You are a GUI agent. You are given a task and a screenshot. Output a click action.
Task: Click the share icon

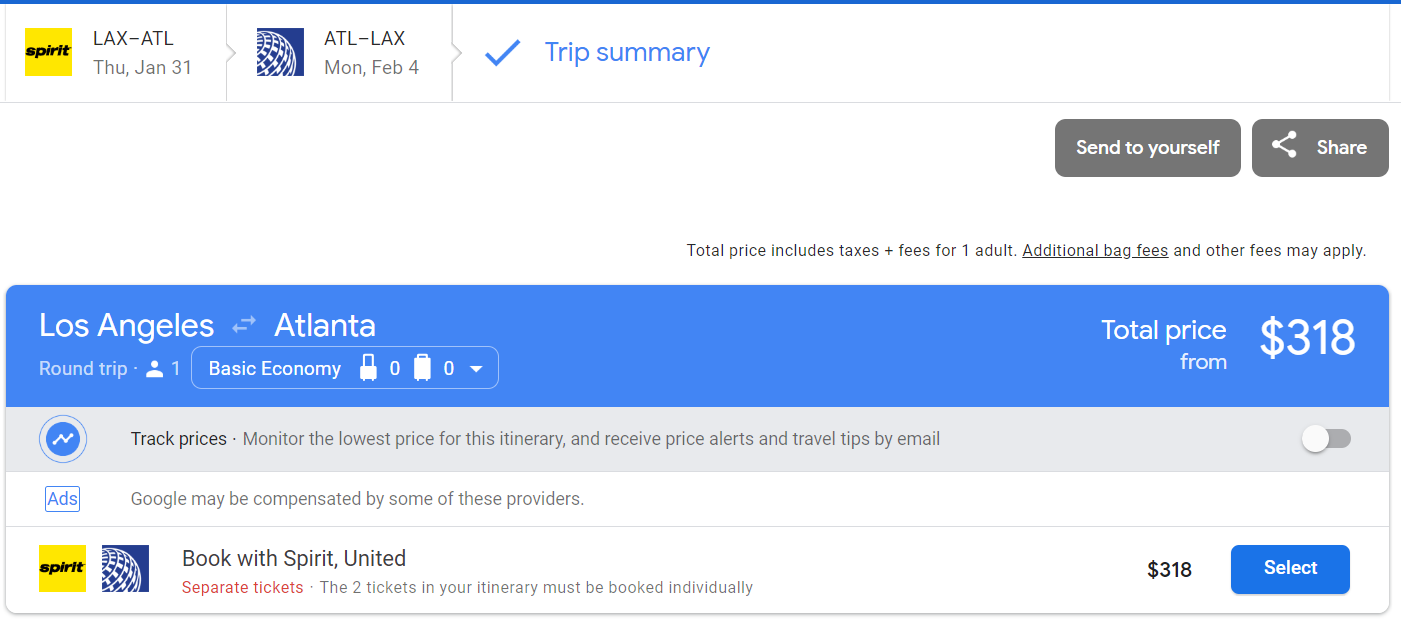coord(1284,146)
